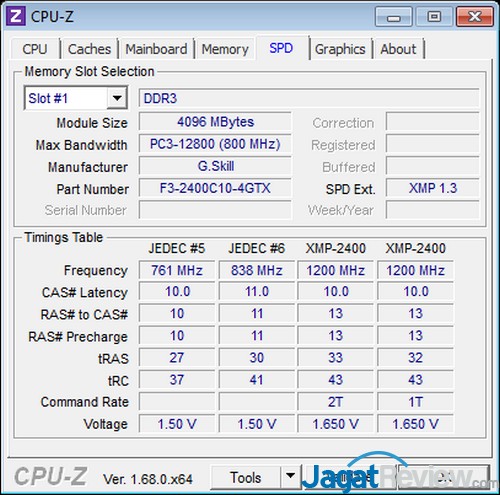Minimize the CPU-Z window
500x495 pixels.
[x=394, y=17]
